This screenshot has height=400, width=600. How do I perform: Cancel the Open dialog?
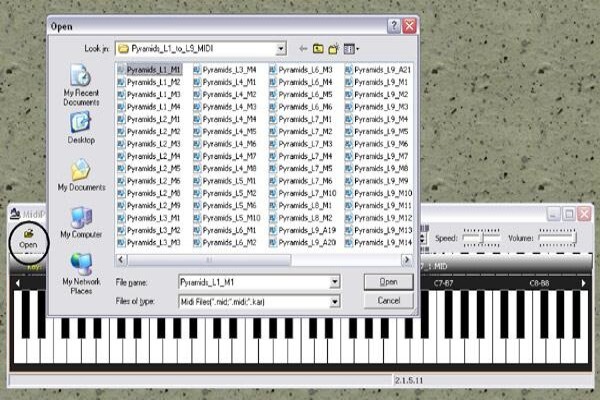pos(388,300)
